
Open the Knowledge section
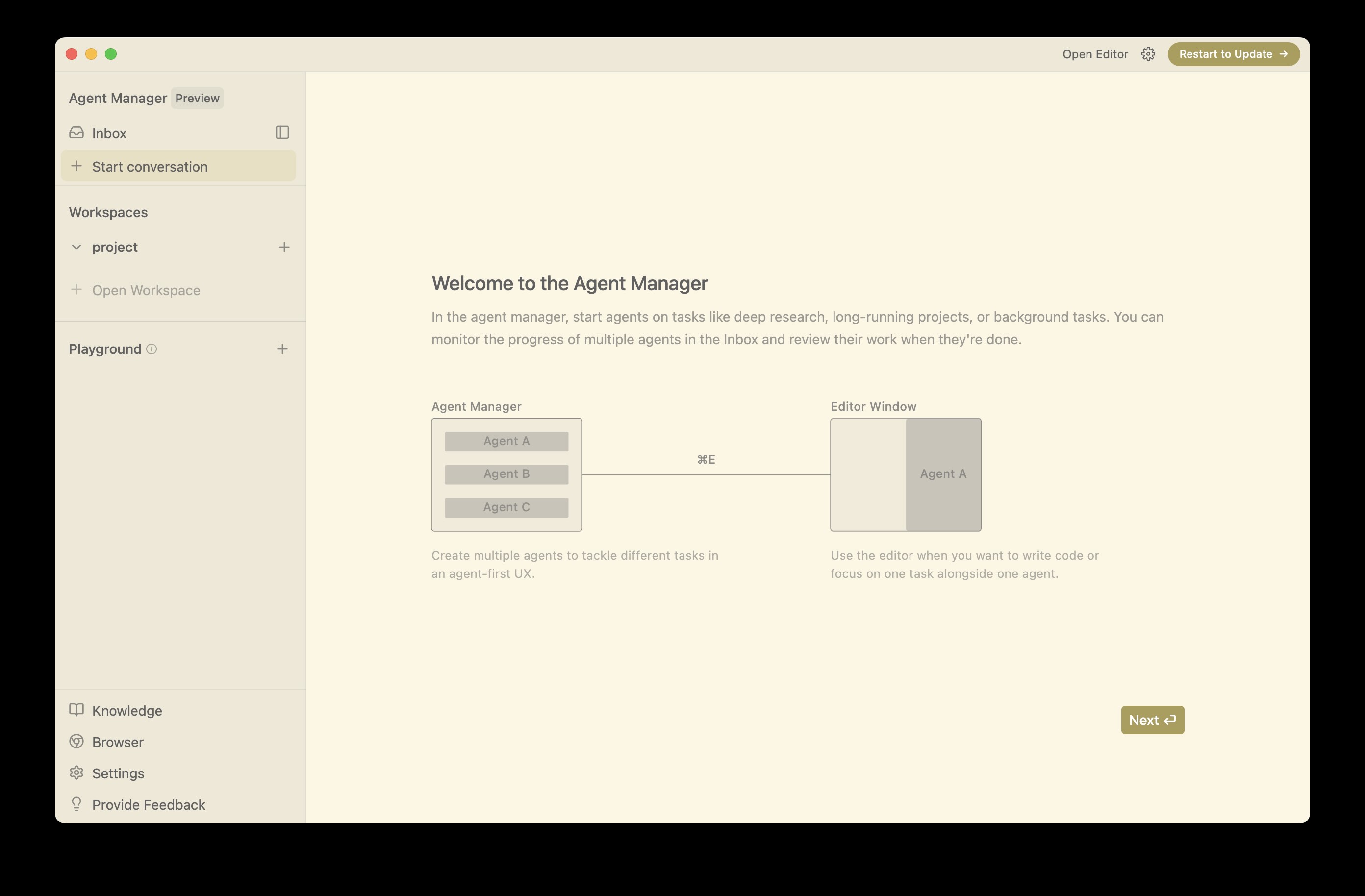tap(127, 710)
